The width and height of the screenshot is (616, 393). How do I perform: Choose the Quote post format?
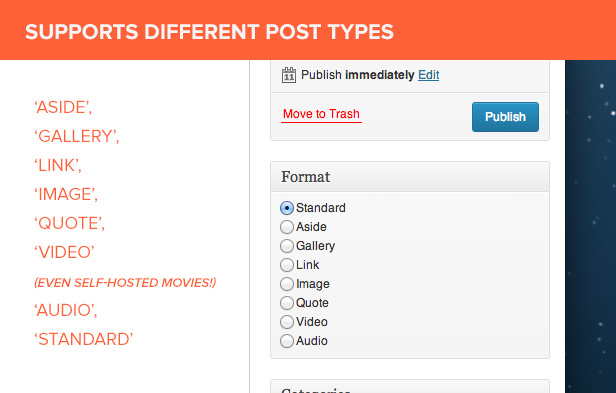click(287, 303)
